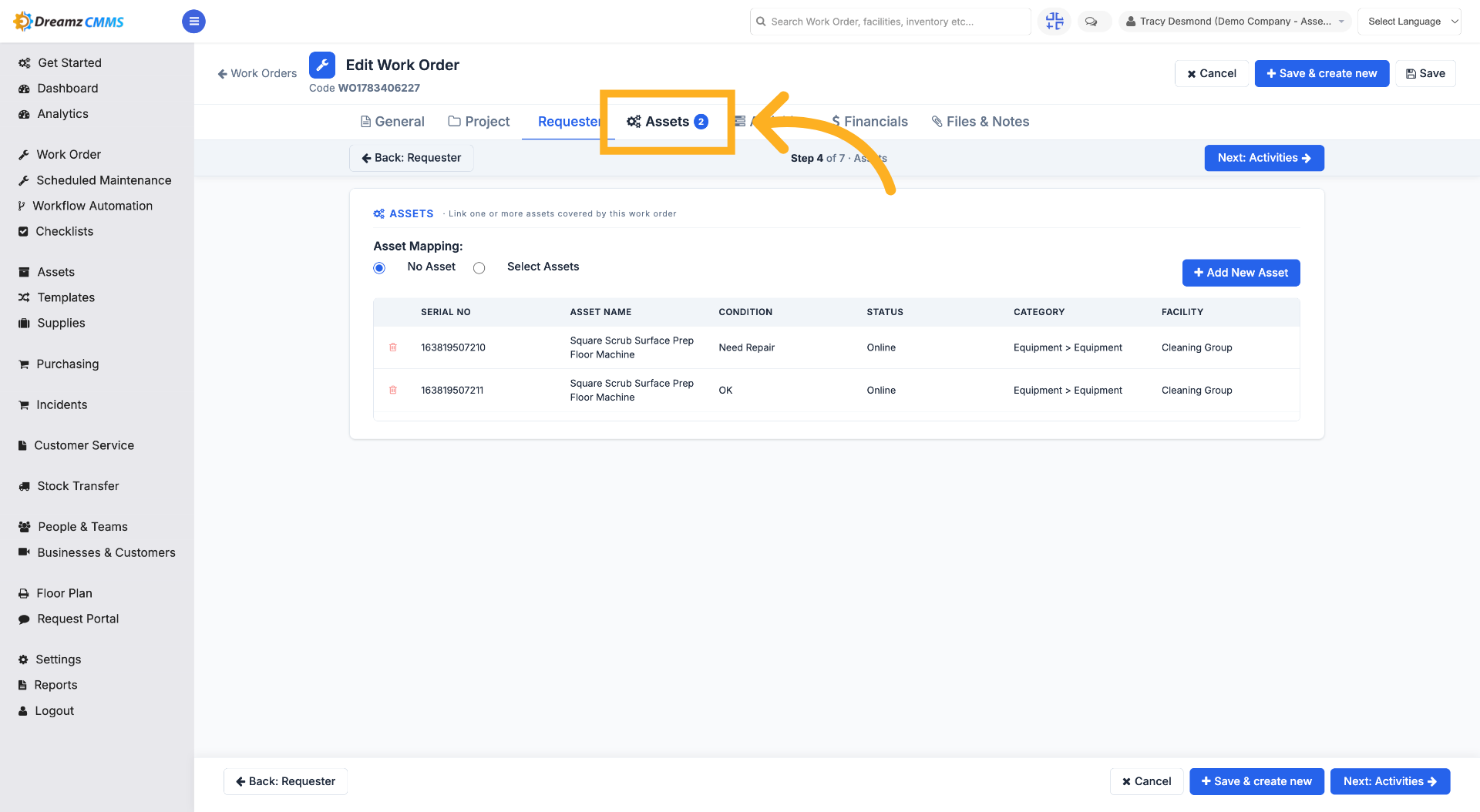The image size is (1480, 812).
Task: Expand the Tracy Desmond user dropdown
Action: [1235, 22]
